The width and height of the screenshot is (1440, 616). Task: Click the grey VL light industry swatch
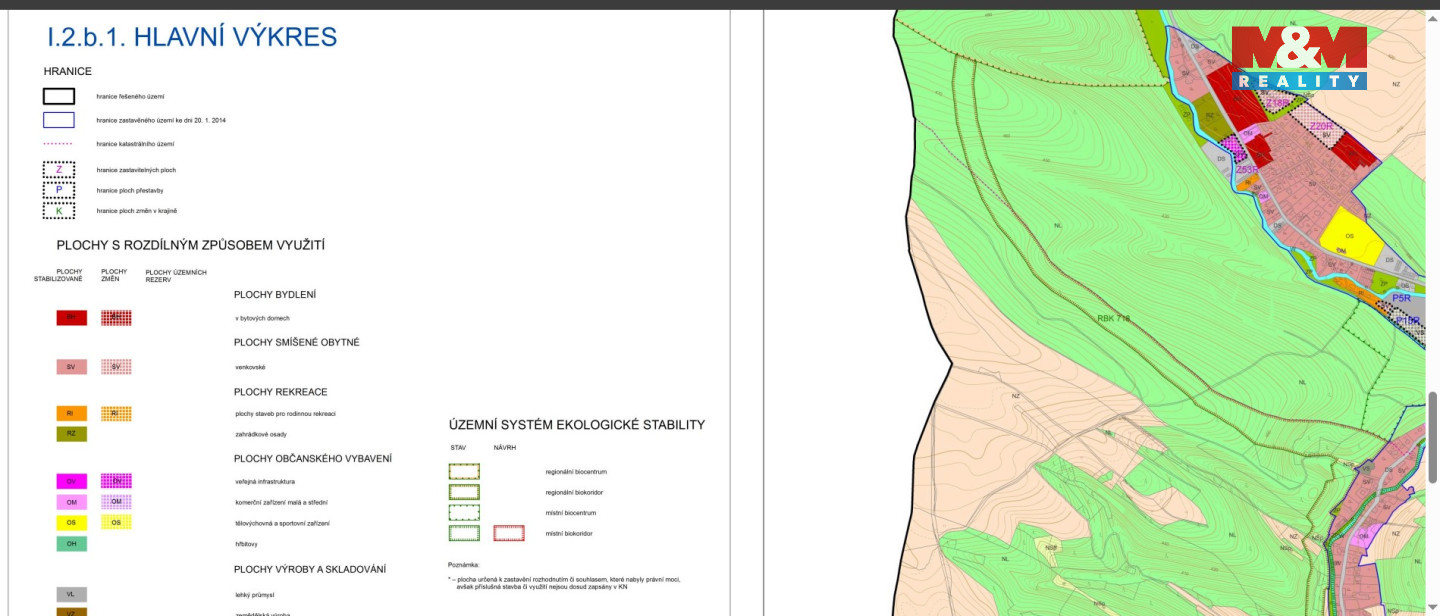click(x=71, y=594)
